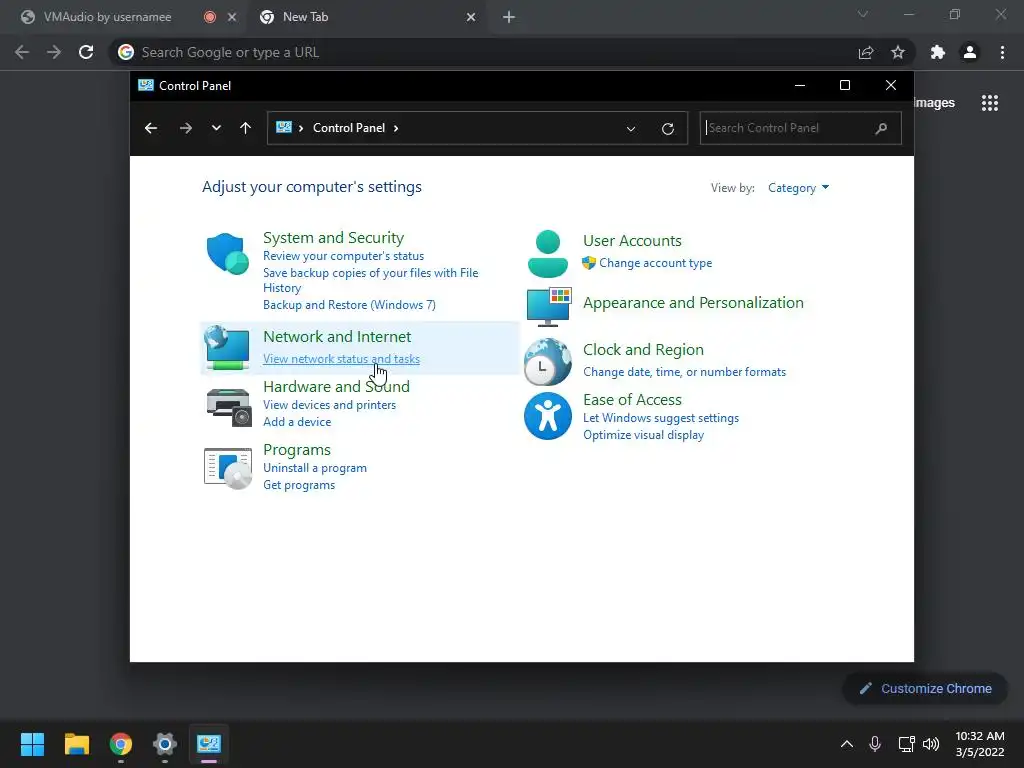
Task: Open Change date, time, or number formats
Action: click(x=684, y=372)
